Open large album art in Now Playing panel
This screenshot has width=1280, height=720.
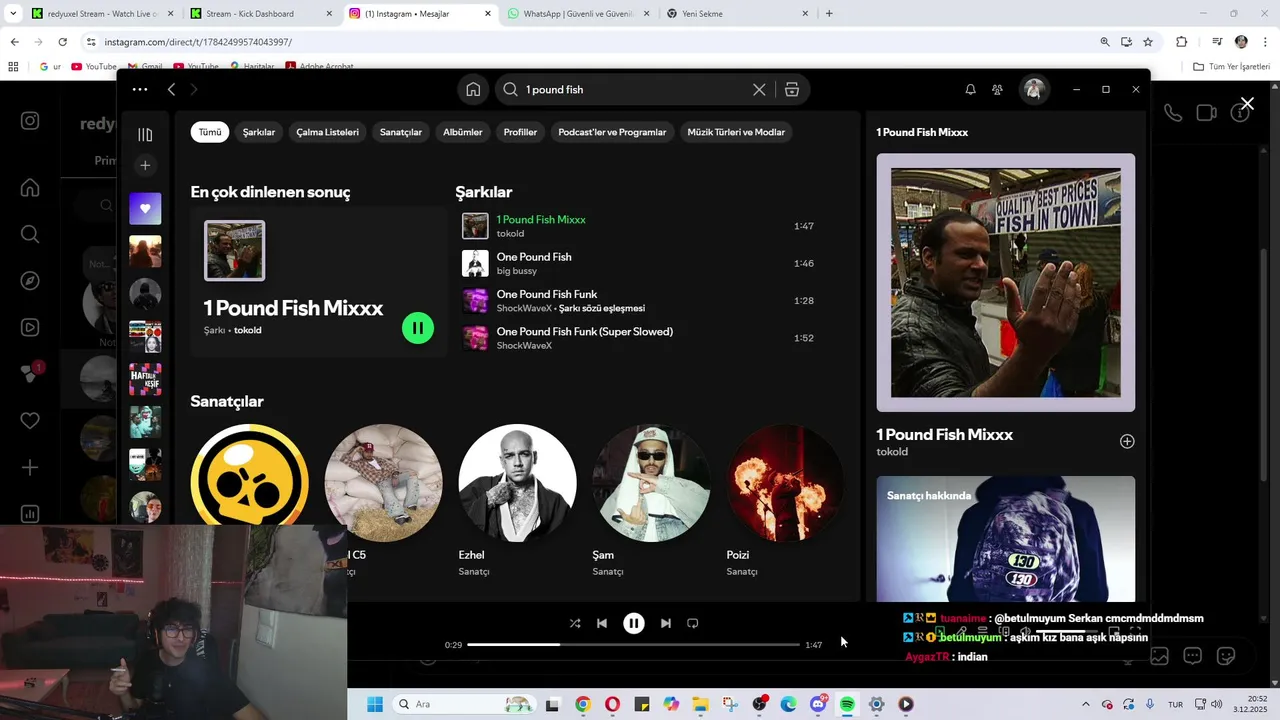1006,283
